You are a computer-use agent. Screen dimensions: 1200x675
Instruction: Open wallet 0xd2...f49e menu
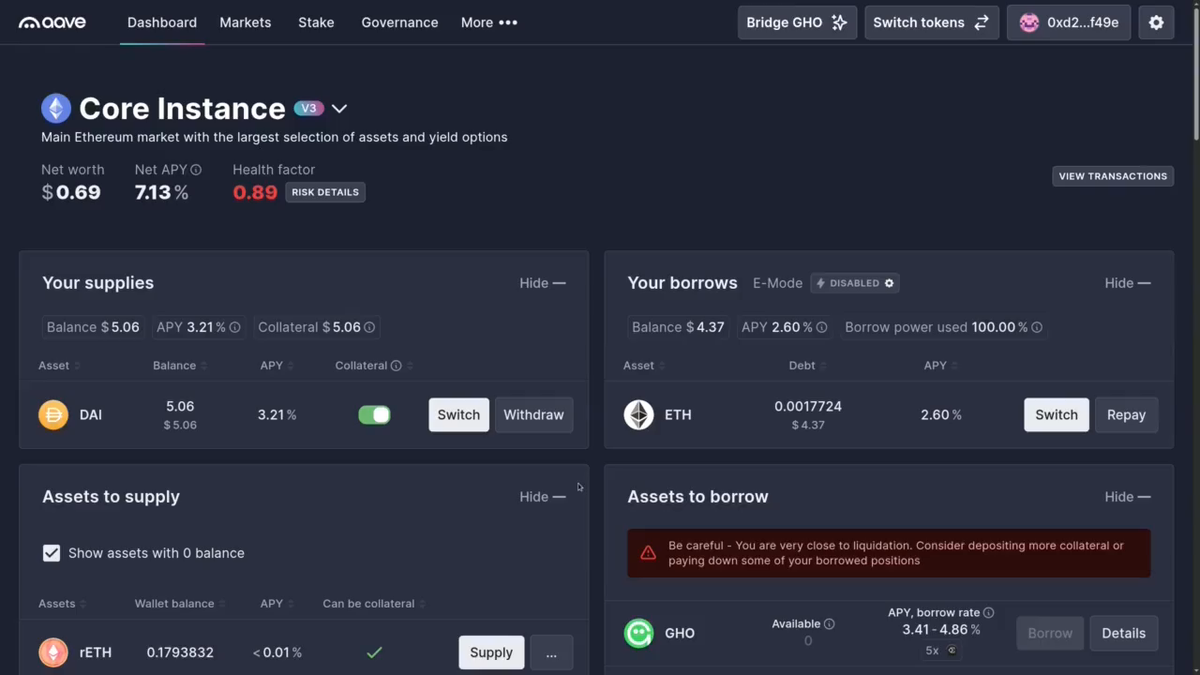point(1069,23)
